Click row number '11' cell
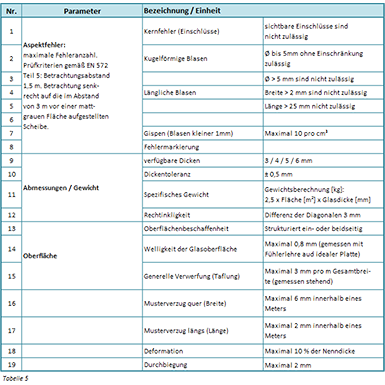This screenshot has height=385, width=385. coord(11,195)
